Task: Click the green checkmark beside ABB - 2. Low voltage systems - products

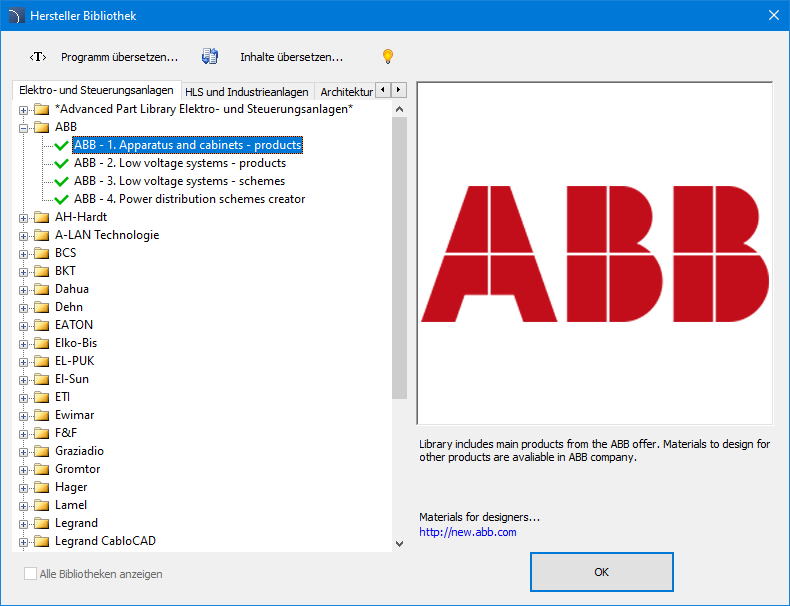Action: coord(62,163)
